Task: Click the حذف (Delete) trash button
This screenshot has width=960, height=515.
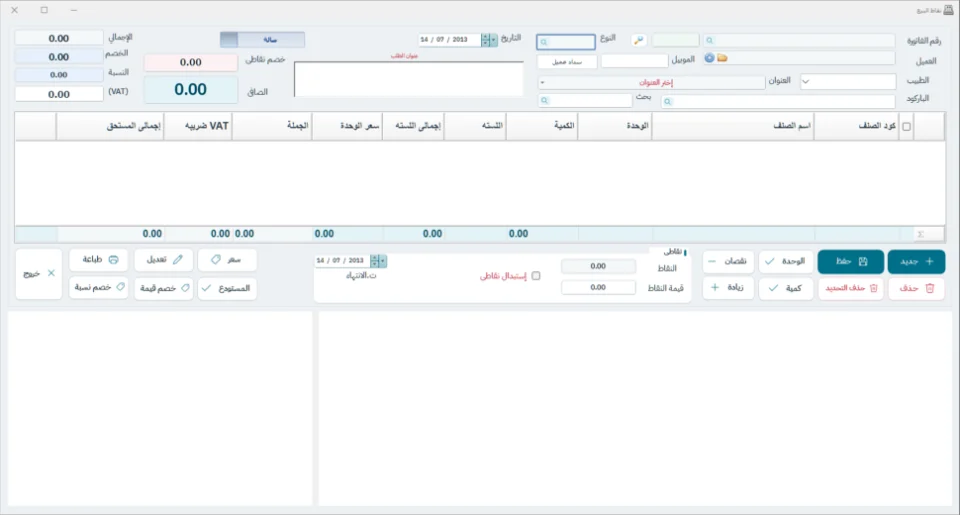Action: pos(916,288)
